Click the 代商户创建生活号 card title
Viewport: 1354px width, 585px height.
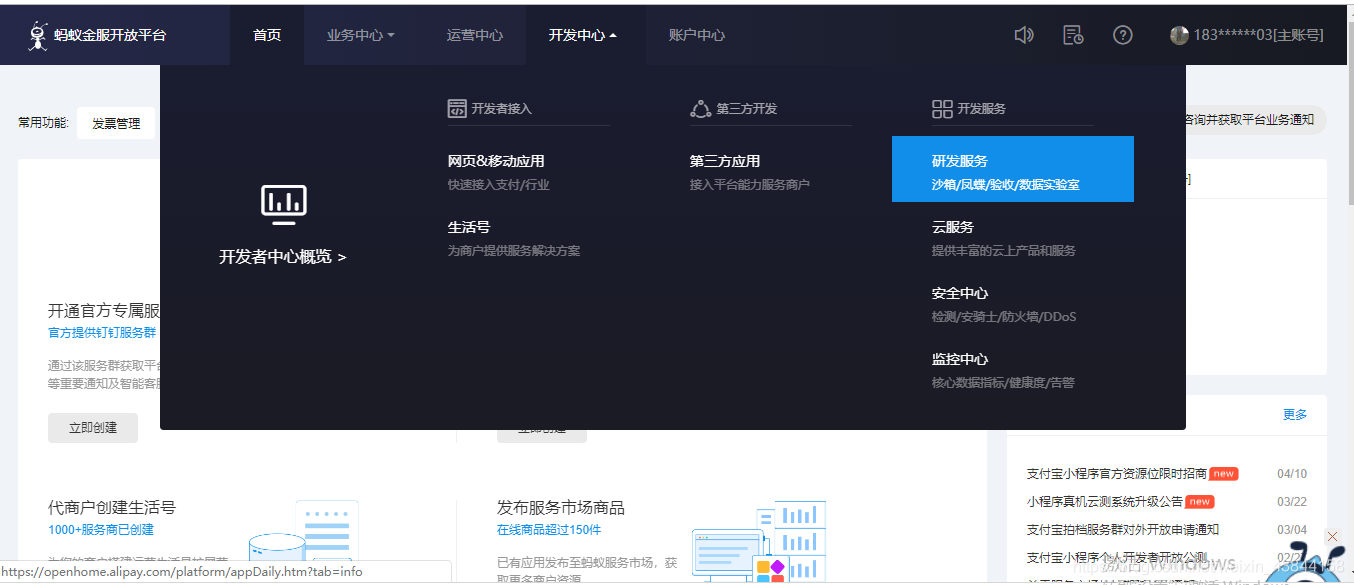[112, 508]
